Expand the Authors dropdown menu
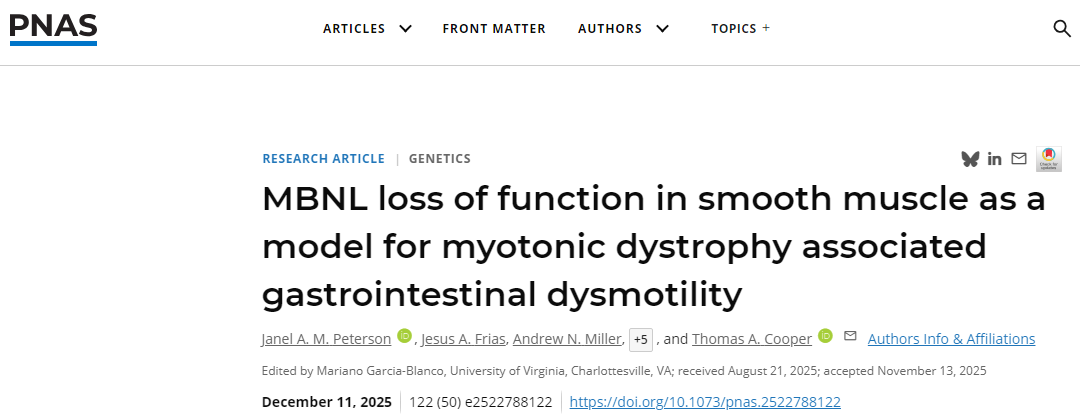 coord(623,28)
